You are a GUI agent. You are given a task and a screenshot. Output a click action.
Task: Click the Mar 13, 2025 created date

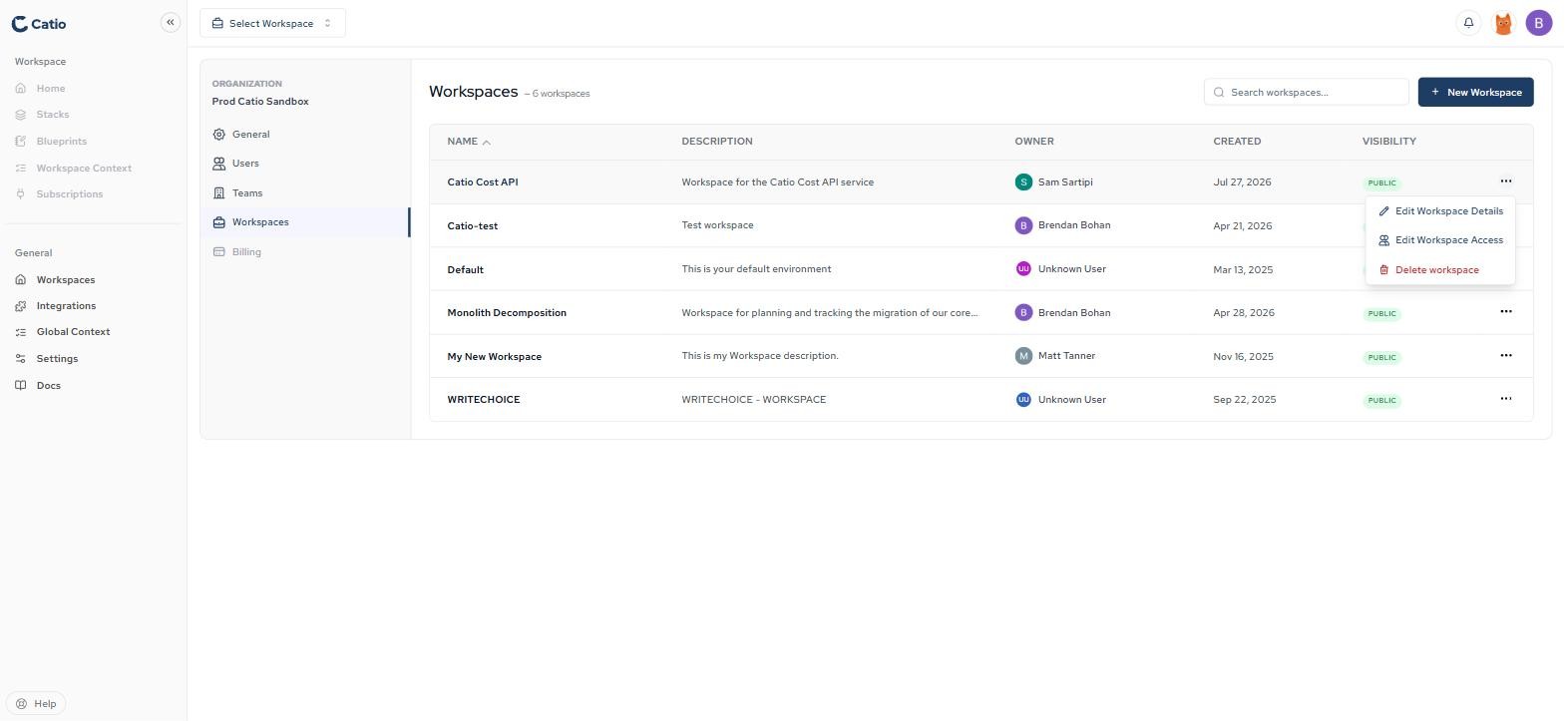pyautogui.click(x=1243, y=270)
